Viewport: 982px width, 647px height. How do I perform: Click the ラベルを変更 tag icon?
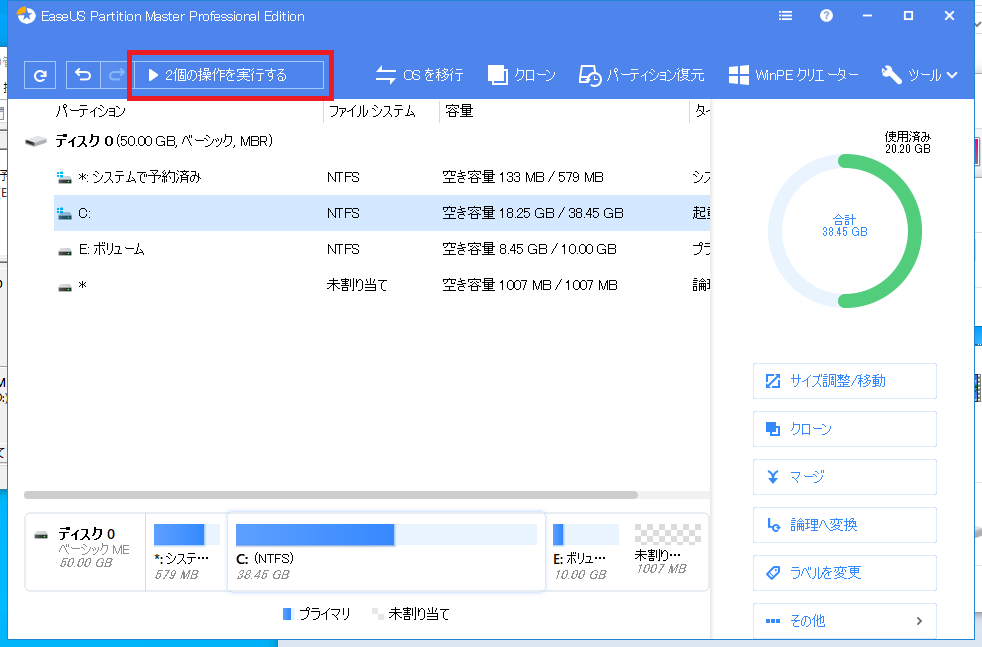tap(771, 573)
